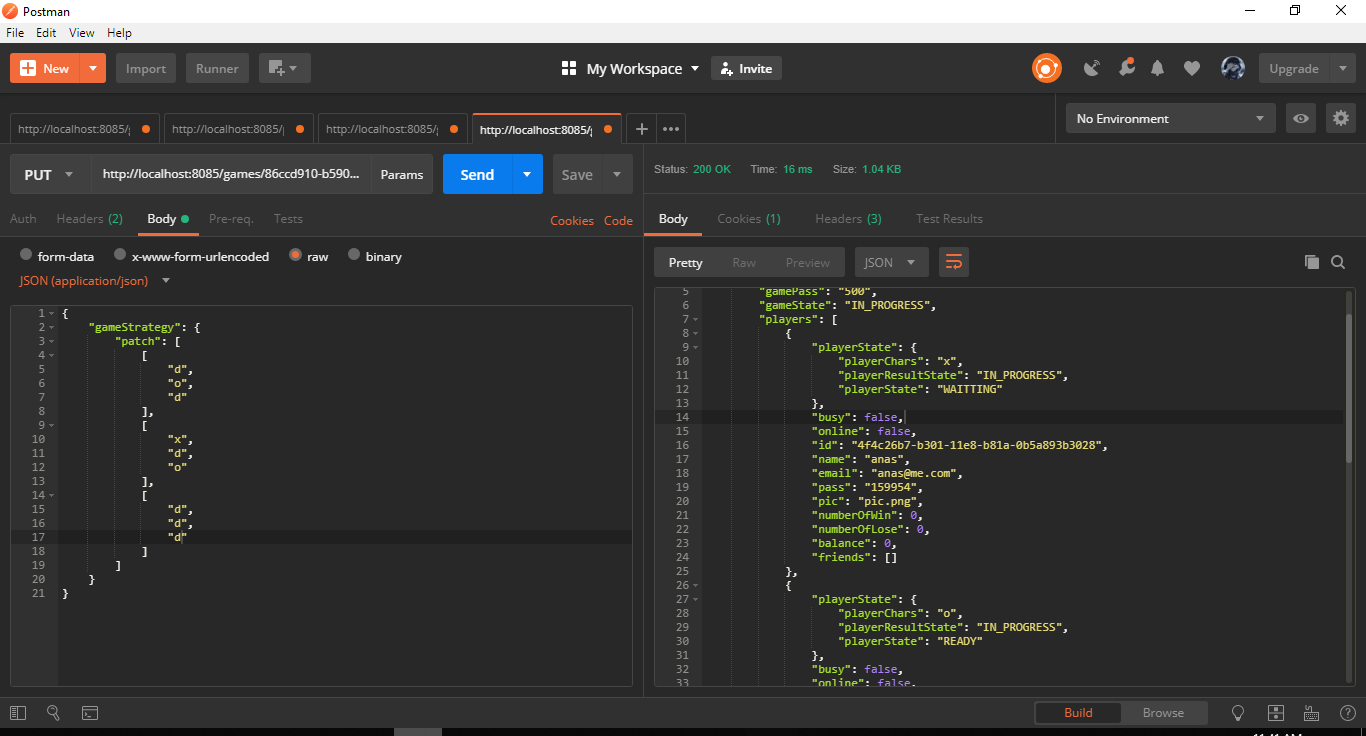This screenshot has width=1366, height=736.
Task: Search within the response body
Action: 1338,262
